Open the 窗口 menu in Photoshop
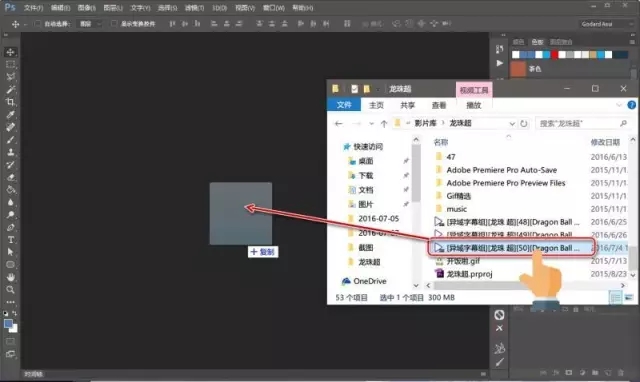 274,8
